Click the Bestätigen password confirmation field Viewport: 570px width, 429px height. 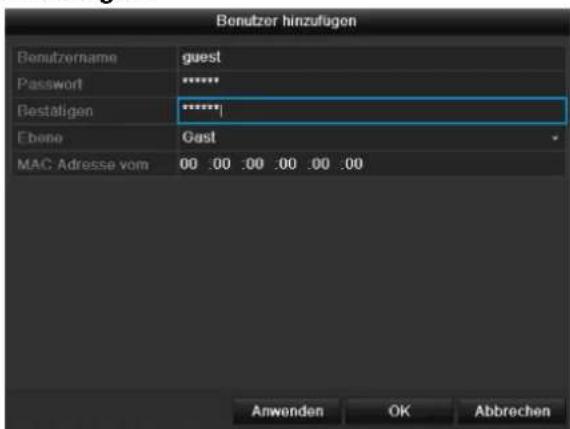click(372, 111)
